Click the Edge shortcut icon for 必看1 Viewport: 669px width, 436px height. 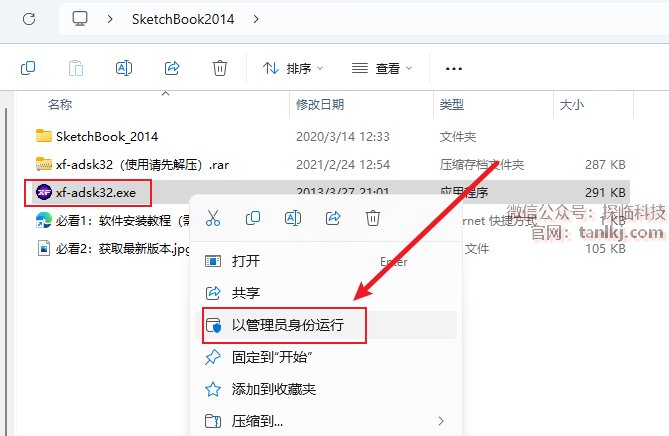44,221
